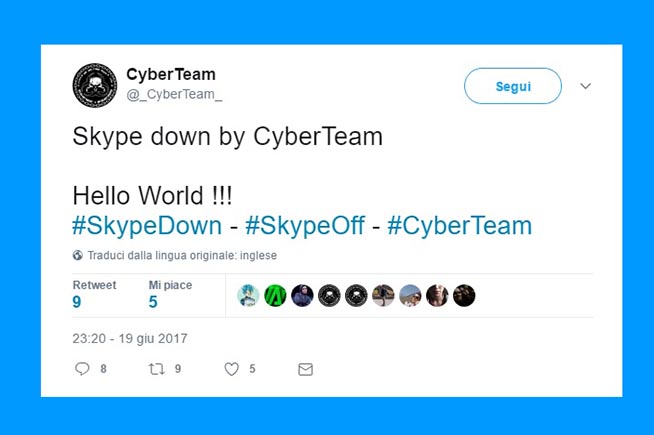Viewport: 654px width, 435px height.
Task: View the Mi piace likes list
Action: (170, 294)
